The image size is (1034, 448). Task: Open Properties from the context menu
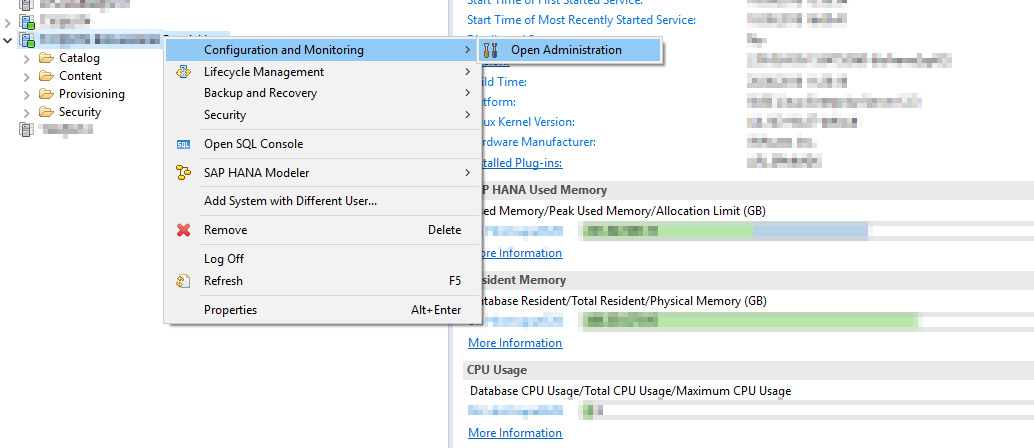point(320,309)
